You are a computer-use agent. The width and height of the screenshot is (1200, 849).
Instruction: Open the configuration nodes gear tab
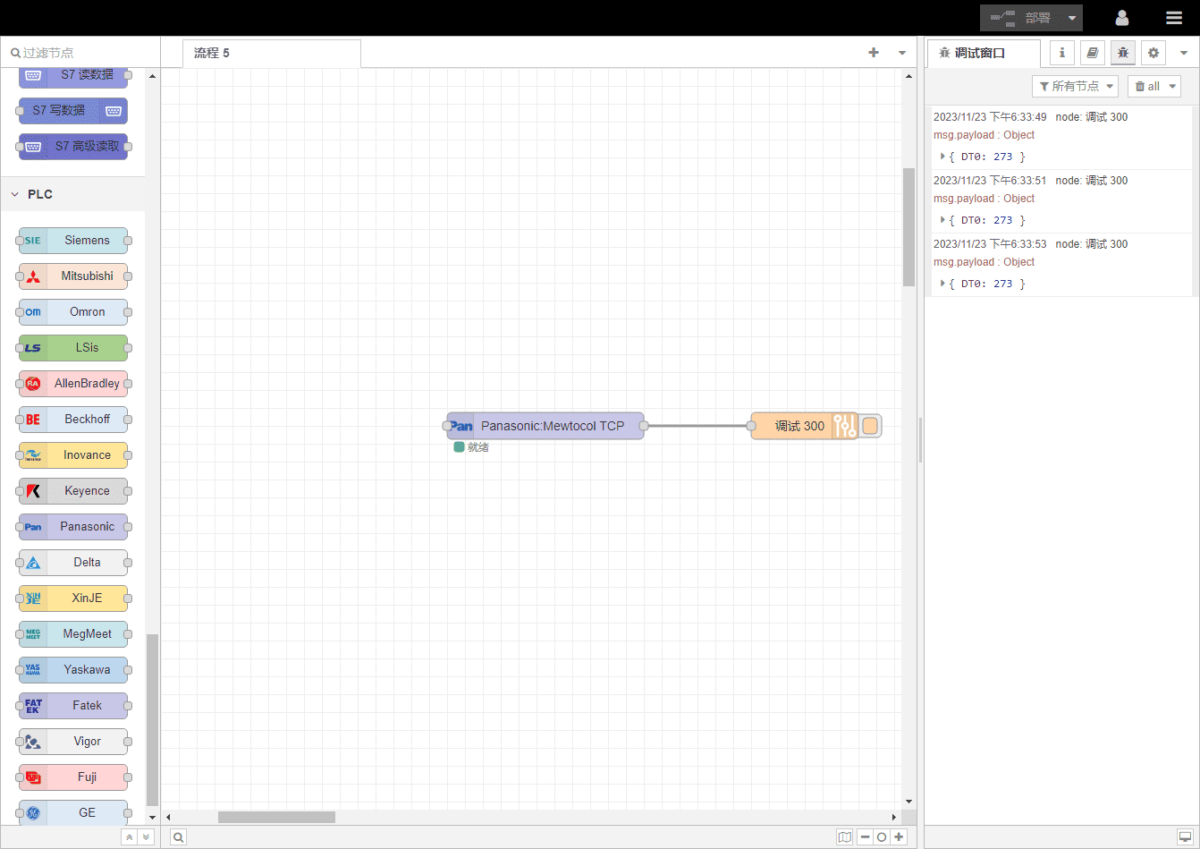click(x=1154, y=53)
